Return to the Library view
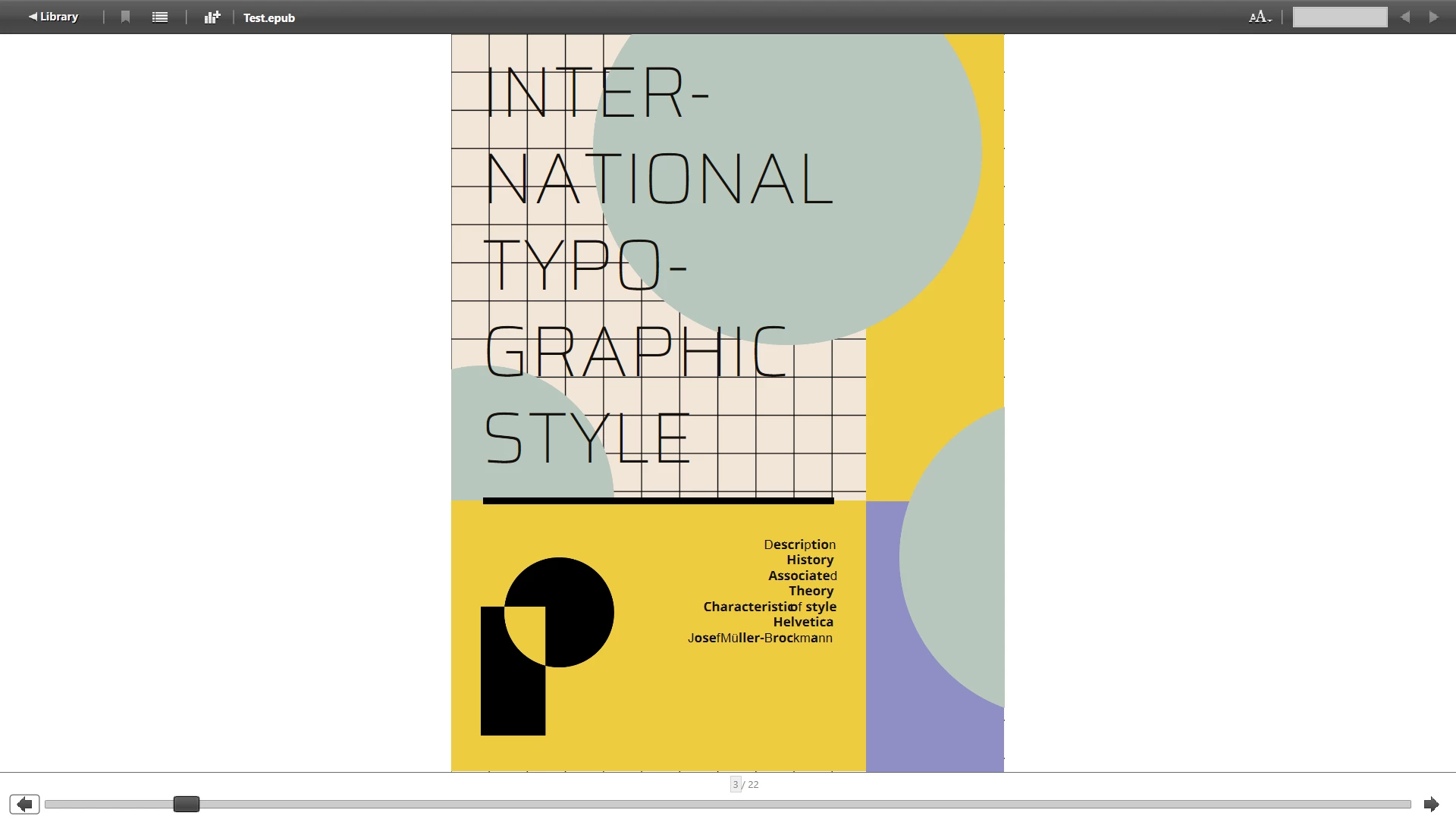 point(53,17)
